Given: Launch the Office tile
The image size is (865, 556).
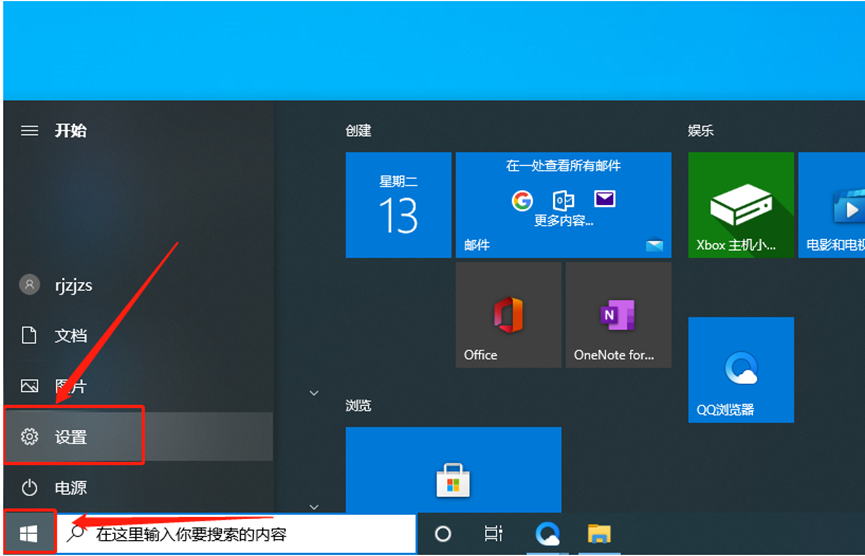Looking at the screenshot, I should pos(508,315).
